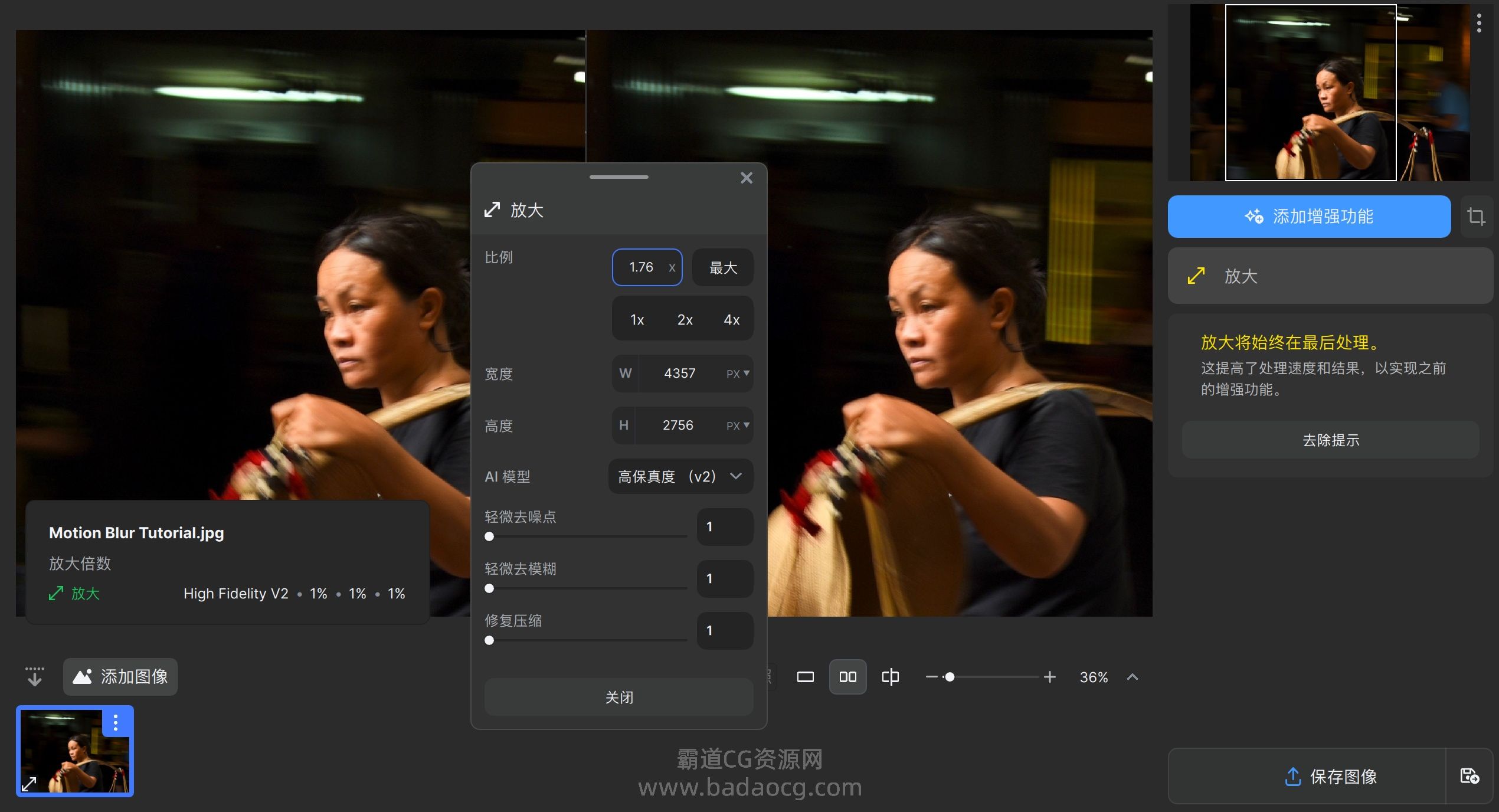Click the High Fidelity V2 text
Image resolution: width=1499 pixels, height=812 pixels.
pos(235,593)
